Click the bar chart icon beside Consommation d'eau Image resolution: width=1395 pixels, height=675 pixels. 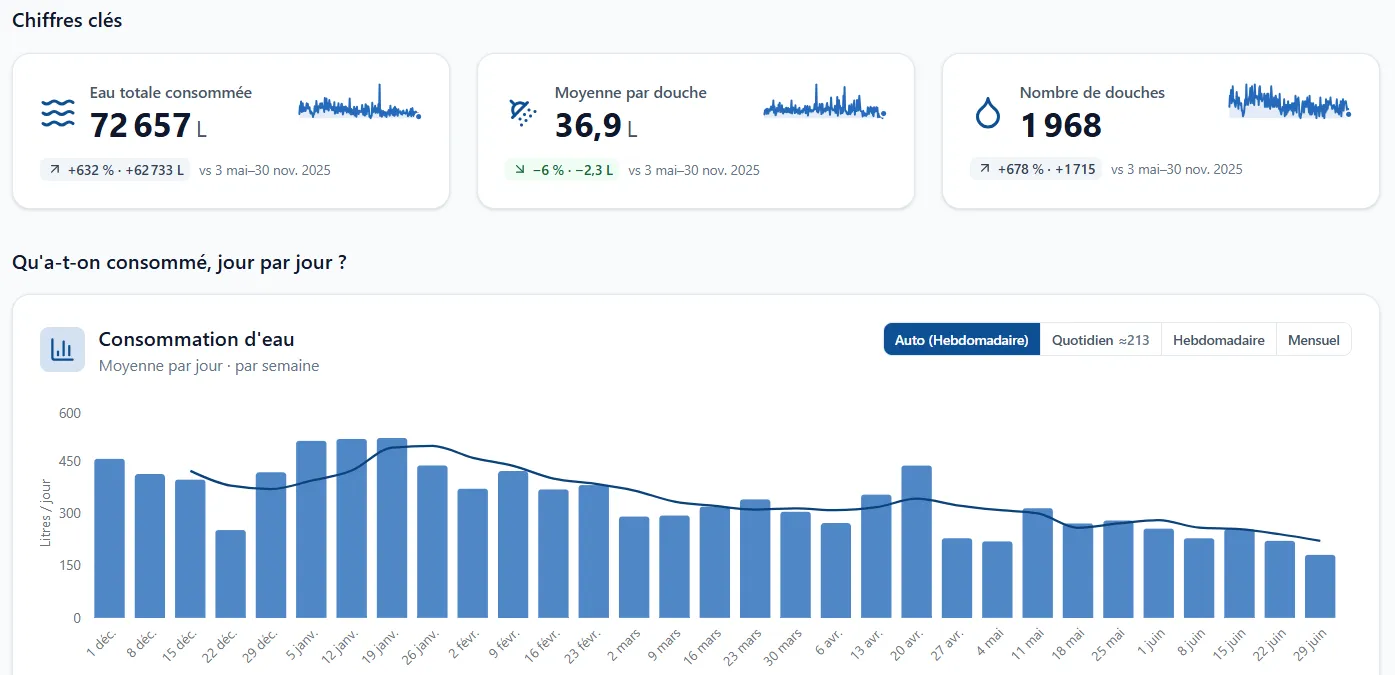[x=62, y=349]
